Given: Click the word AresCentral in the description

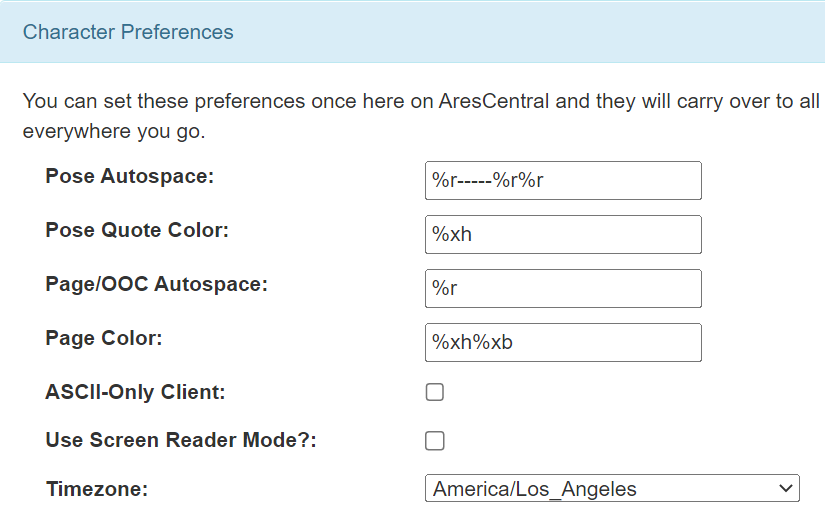Looking at the screenshot, I should 493,102.
